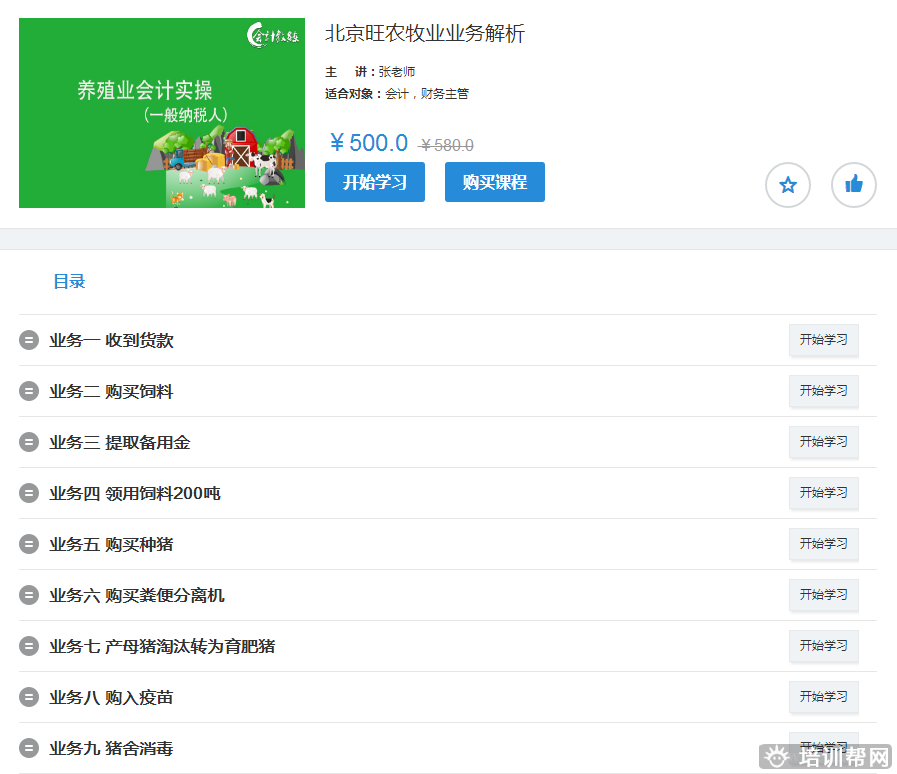Click the blue 开始学习 button below the price

[375, 182]
